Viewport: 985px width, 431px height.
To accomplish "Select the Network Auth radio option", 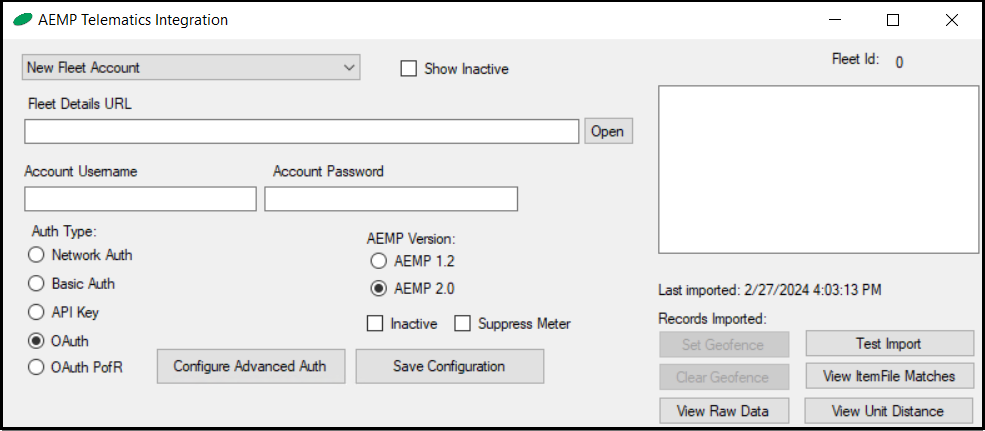I will [x=37, y=255].
